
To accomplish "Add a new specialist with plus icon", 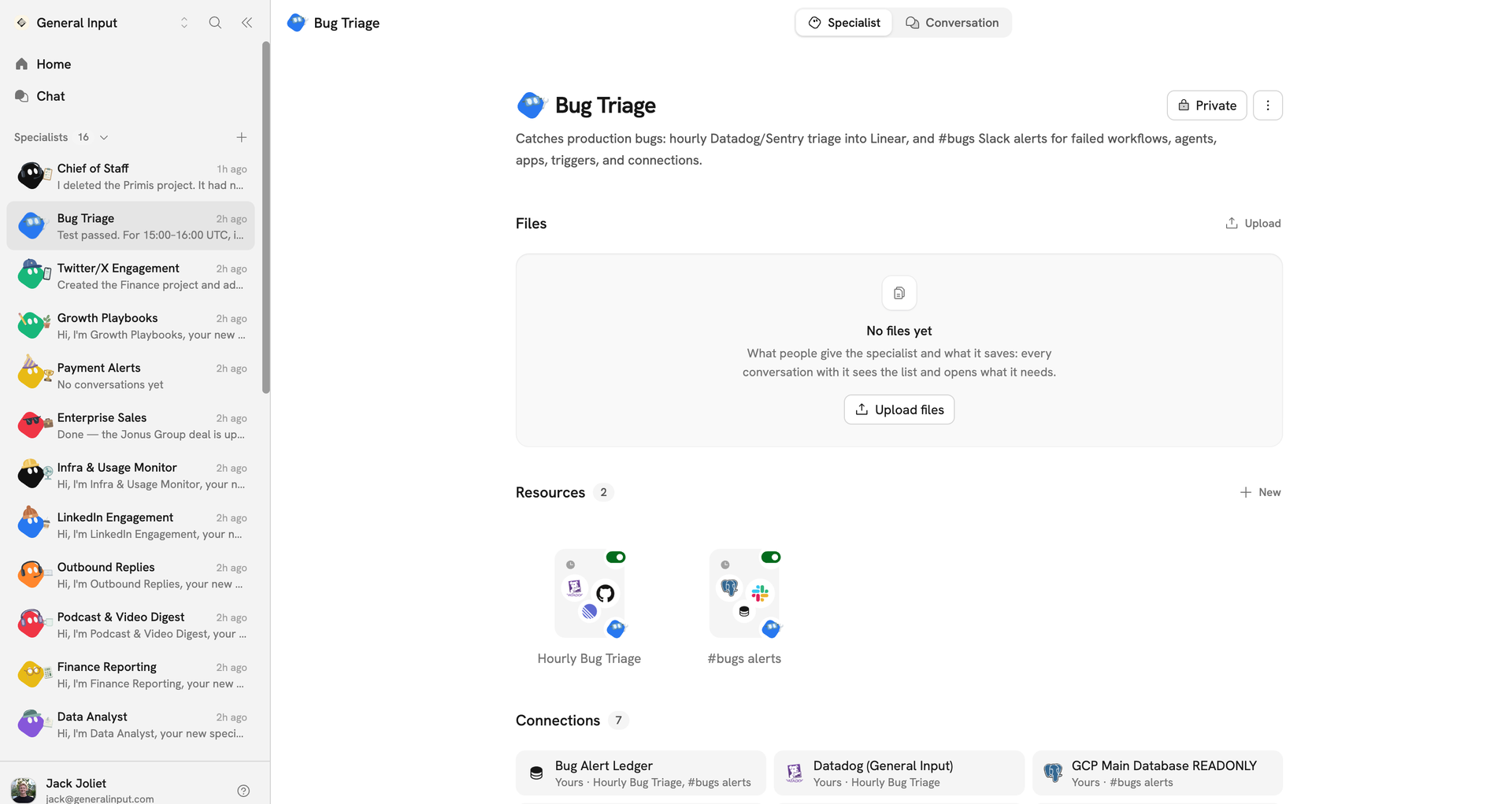I will 242,137.
